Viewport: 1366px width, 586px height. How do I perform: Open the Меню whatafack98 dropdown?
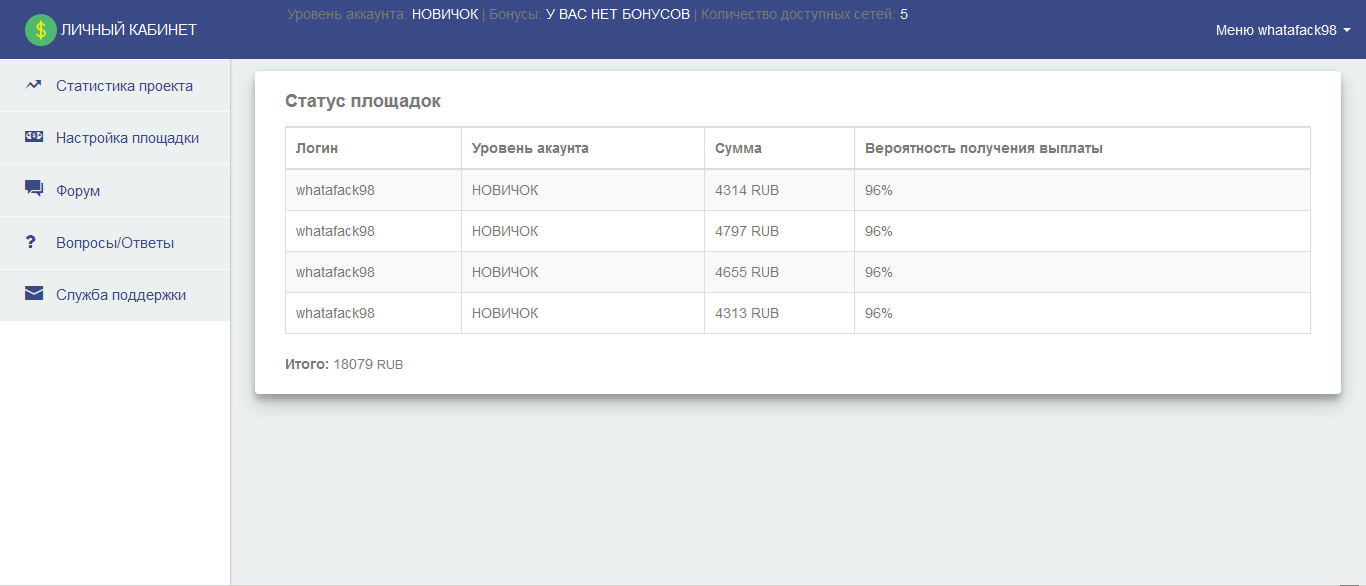coord(1283,30)
